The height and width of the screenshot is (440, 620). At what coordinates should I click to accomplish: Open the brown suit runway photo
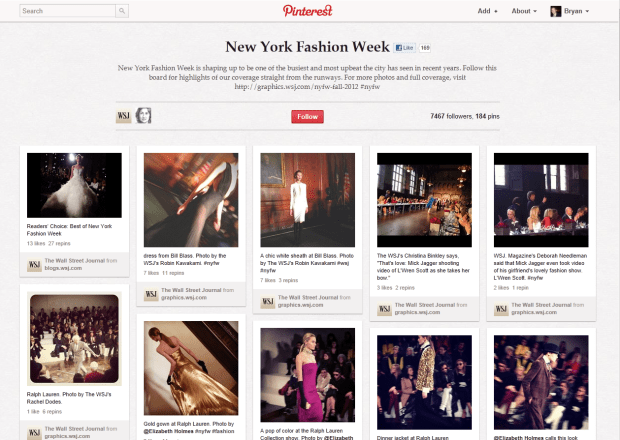[541, 382]
